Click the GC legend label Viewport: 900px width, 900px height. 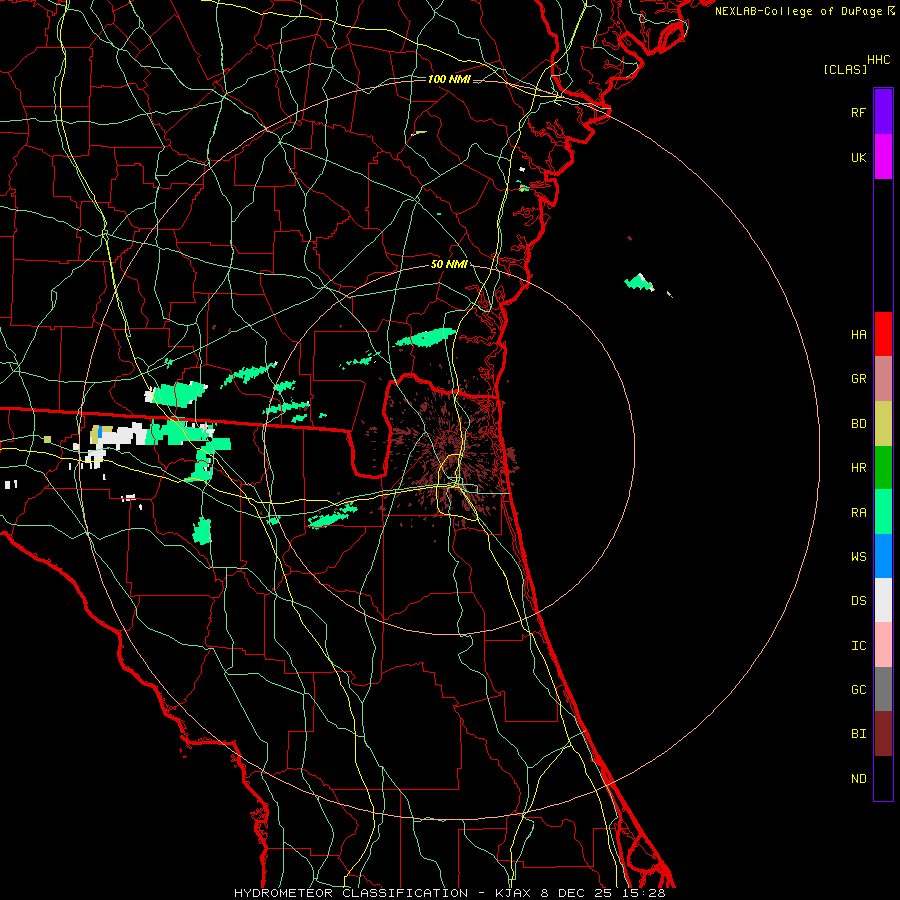coord(858,689)
